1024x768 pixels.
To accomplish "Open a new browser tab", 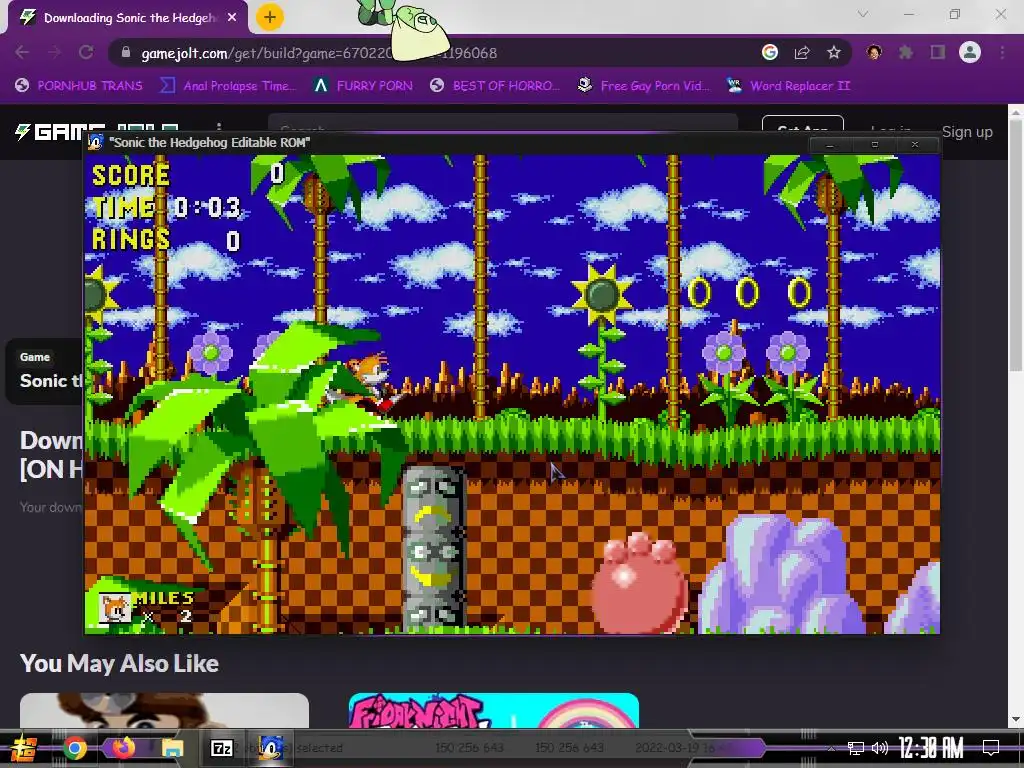I will [270, 17].
